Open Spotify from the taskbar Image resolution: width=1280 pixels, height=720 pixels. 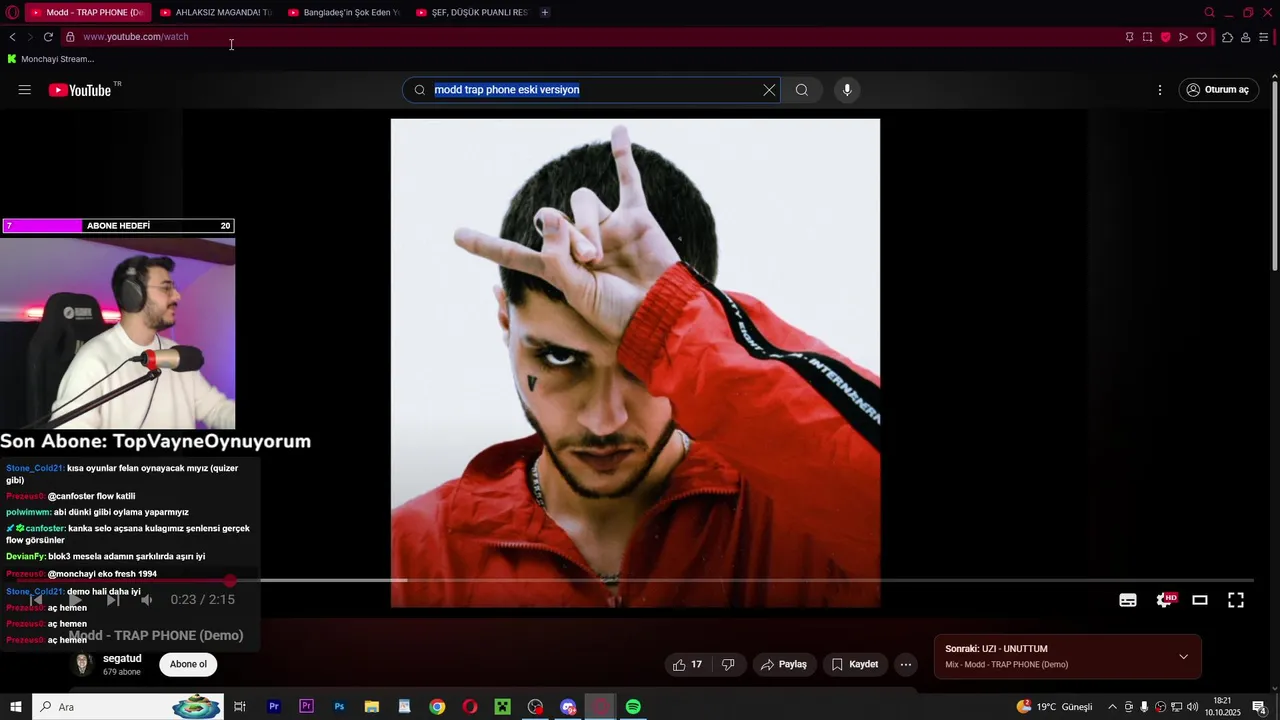click(x=633, y=707)
